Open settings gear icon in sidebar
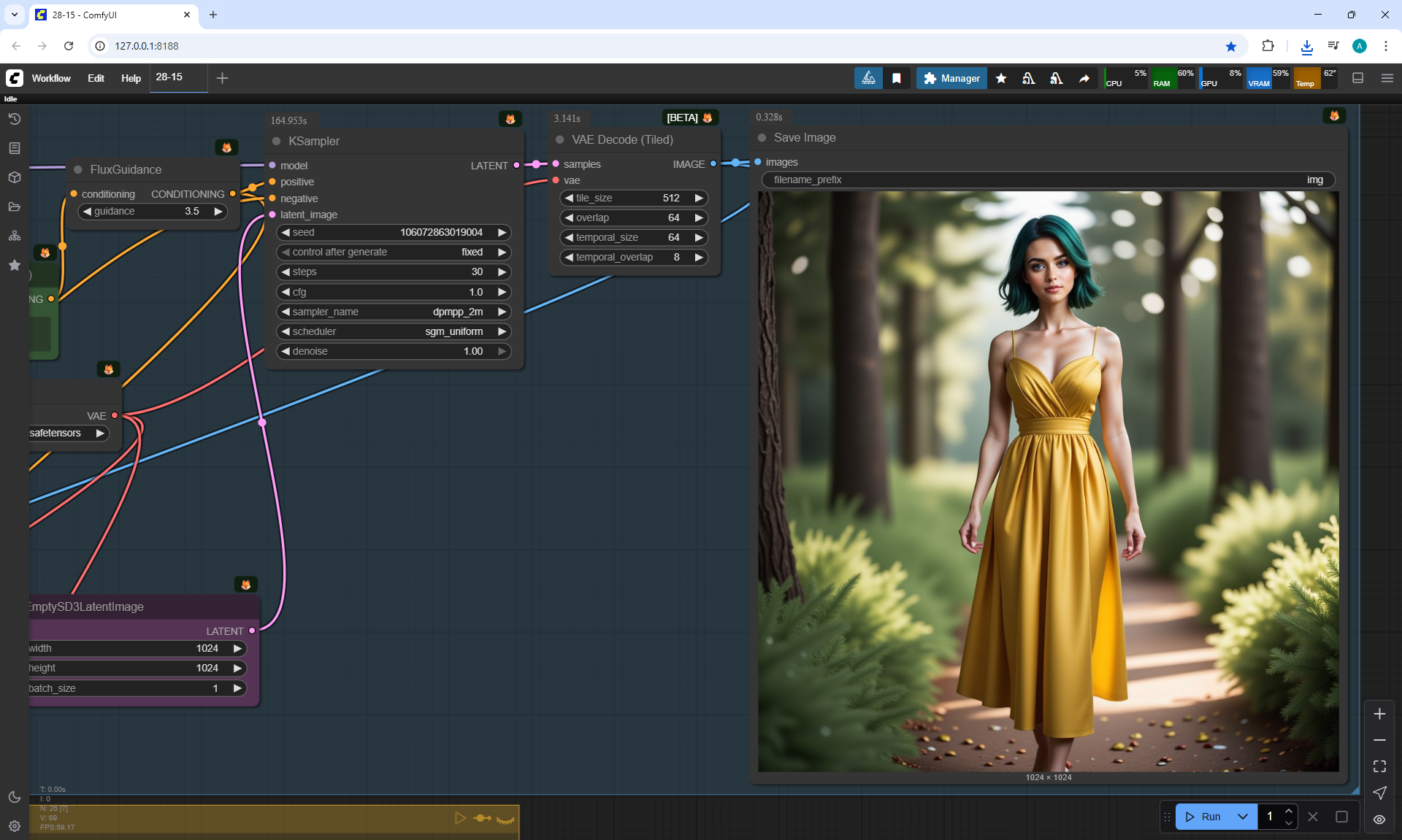The width and height of the screenshot is (1402, 840). (14, 826)
